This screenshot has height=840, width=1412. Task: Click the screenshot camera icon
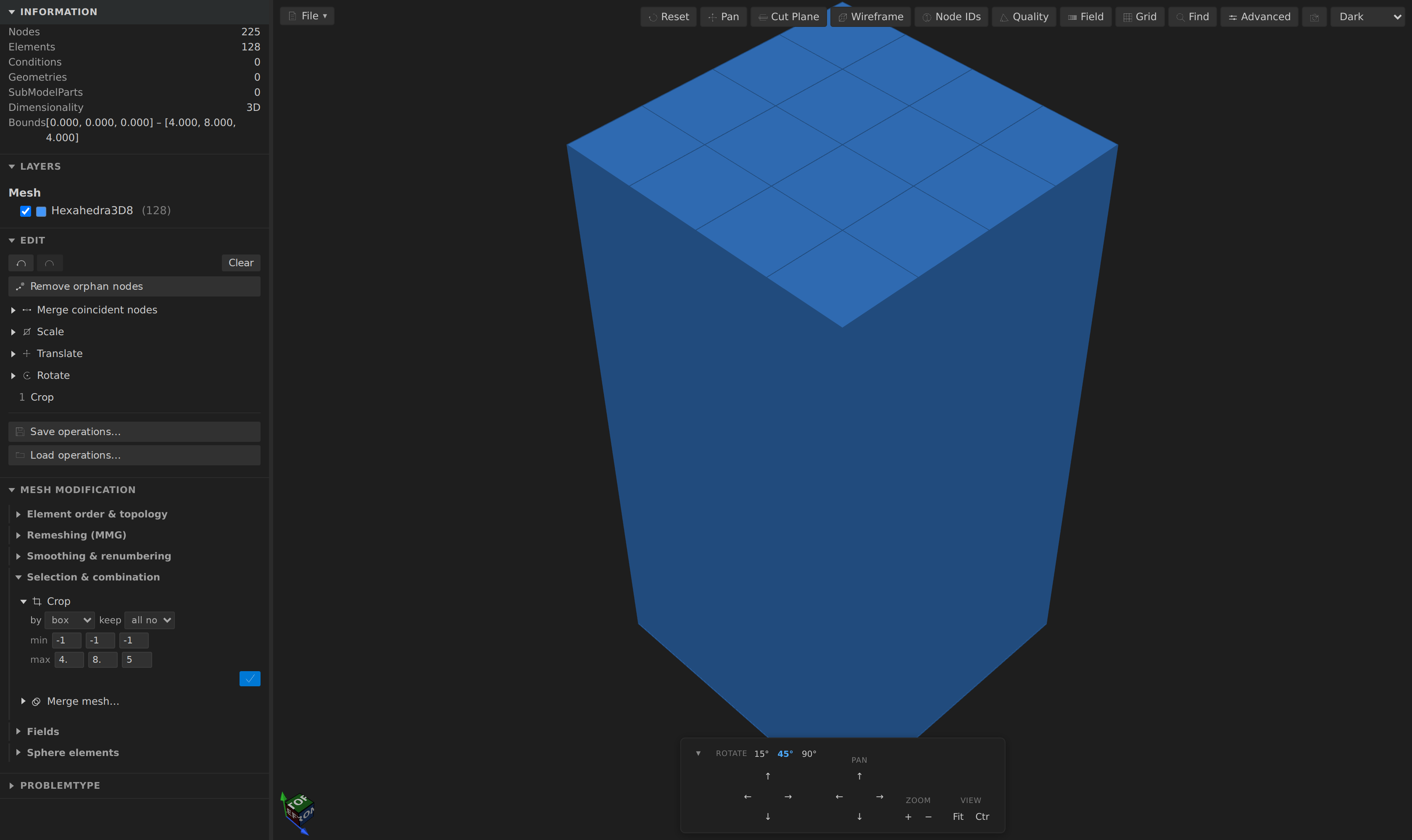pyautogui.click(x=1314, y=17)
